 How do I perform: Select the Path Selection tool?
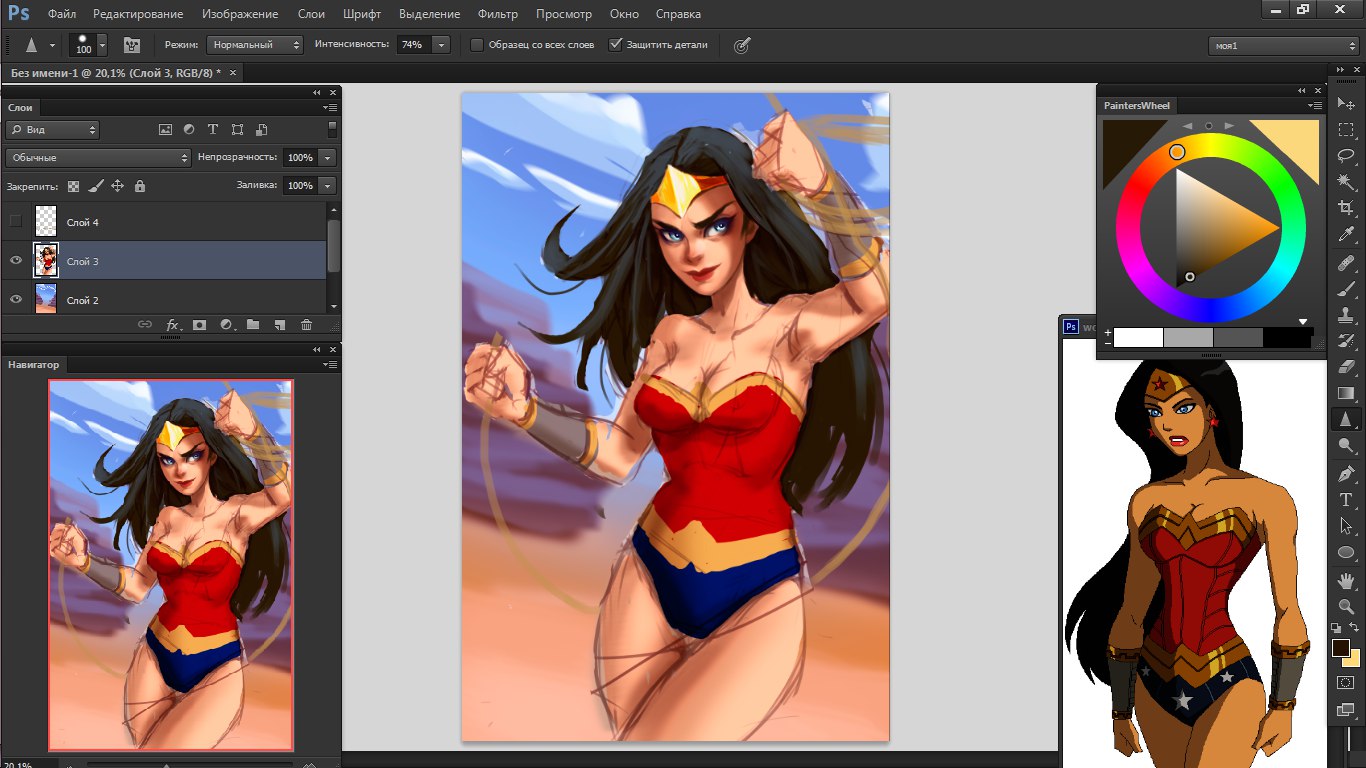tap(1346, 525)
